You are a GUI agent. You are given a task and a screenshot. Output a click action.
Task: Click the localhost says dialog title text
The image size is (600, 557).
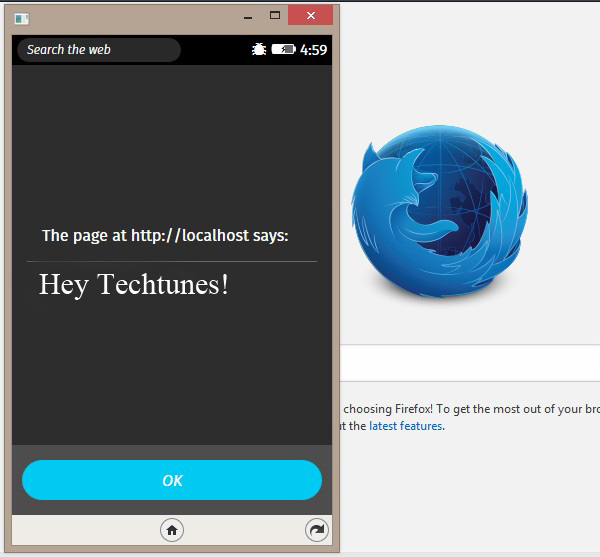165,236
